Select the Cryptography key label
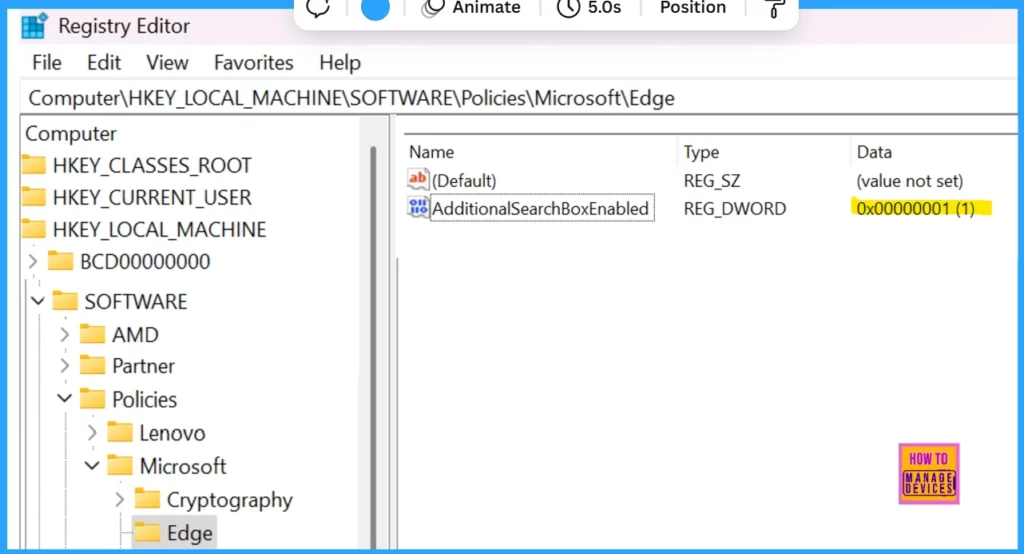The image size is (1024, 554). point(230,500)
